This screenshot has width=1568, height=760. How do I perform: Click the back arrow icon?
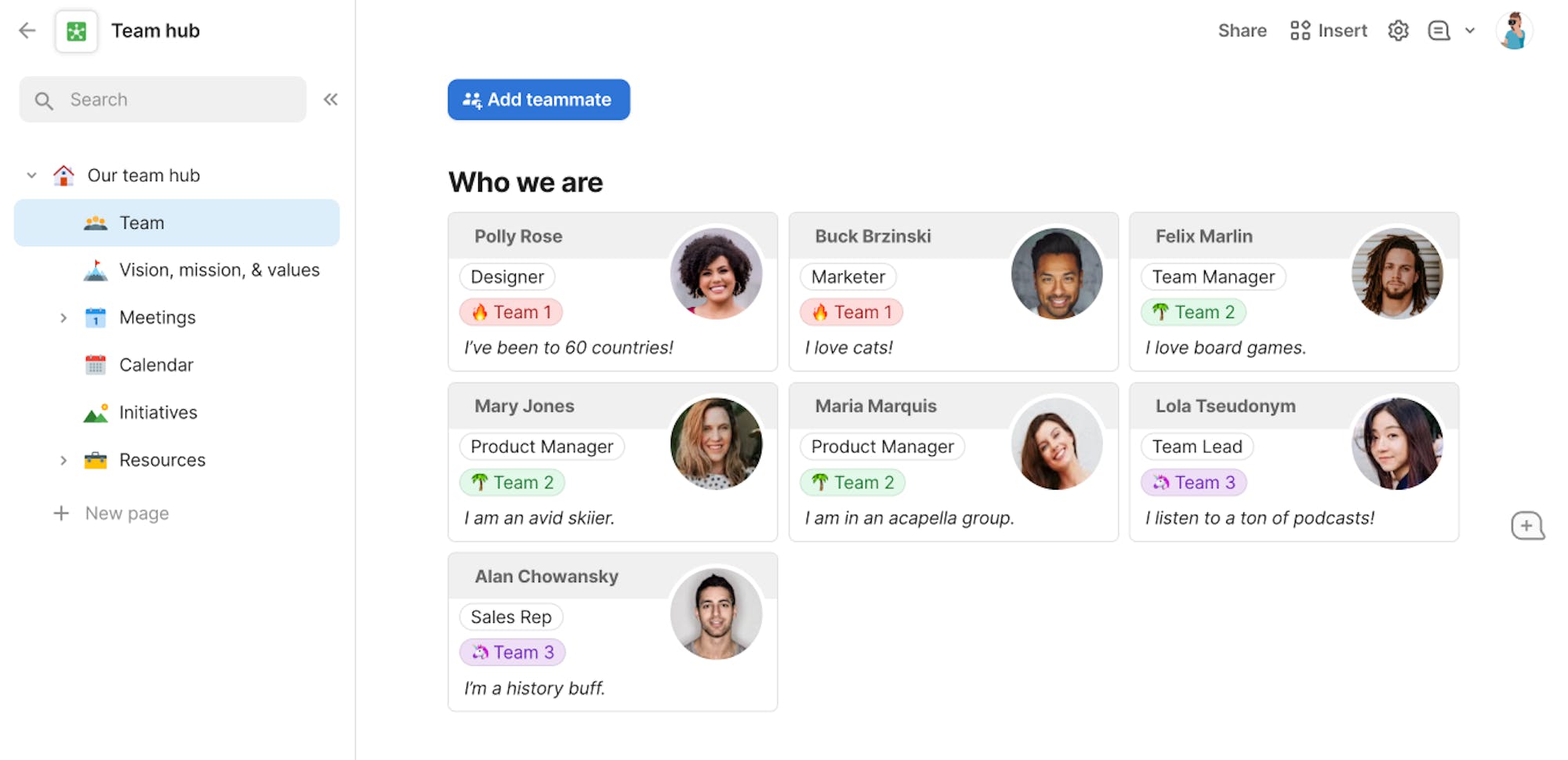(27, 31)
